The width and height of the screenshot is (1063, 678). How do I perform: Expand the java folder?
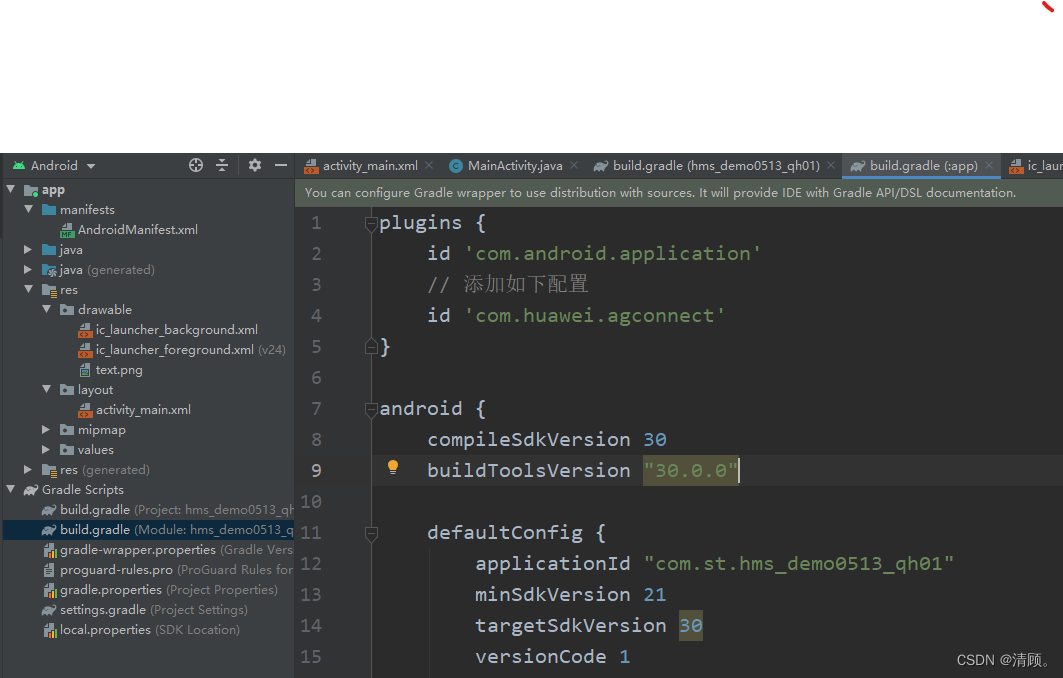coord(28,250)
